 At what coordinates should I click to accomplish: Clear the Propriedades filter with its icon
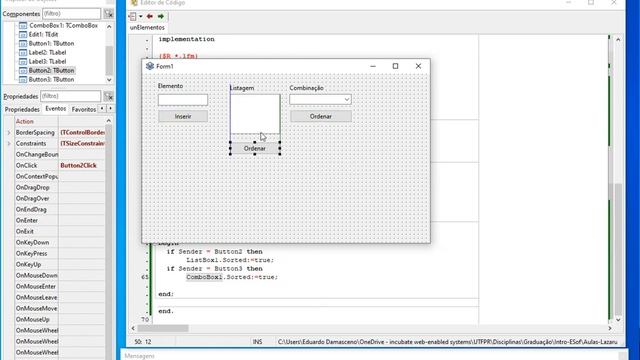click(x=108, y=96)
